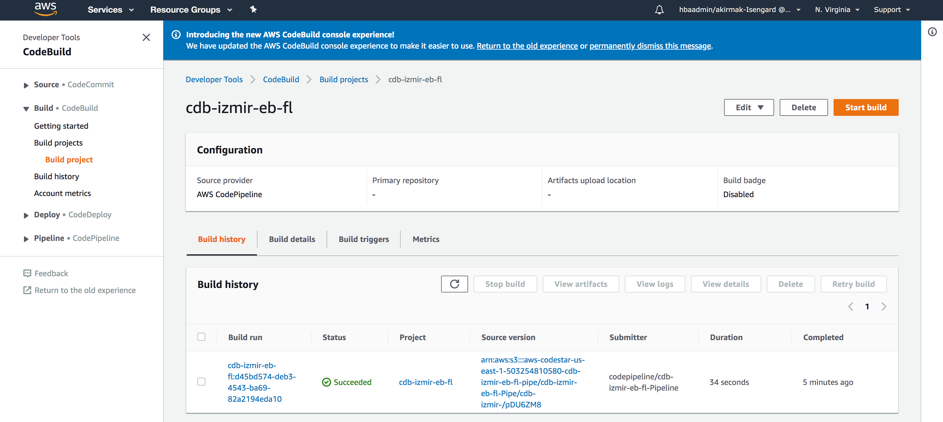Click the Feedback icon in the sidebar
Screen dimensions: 943x422
(x=27, y=273)
